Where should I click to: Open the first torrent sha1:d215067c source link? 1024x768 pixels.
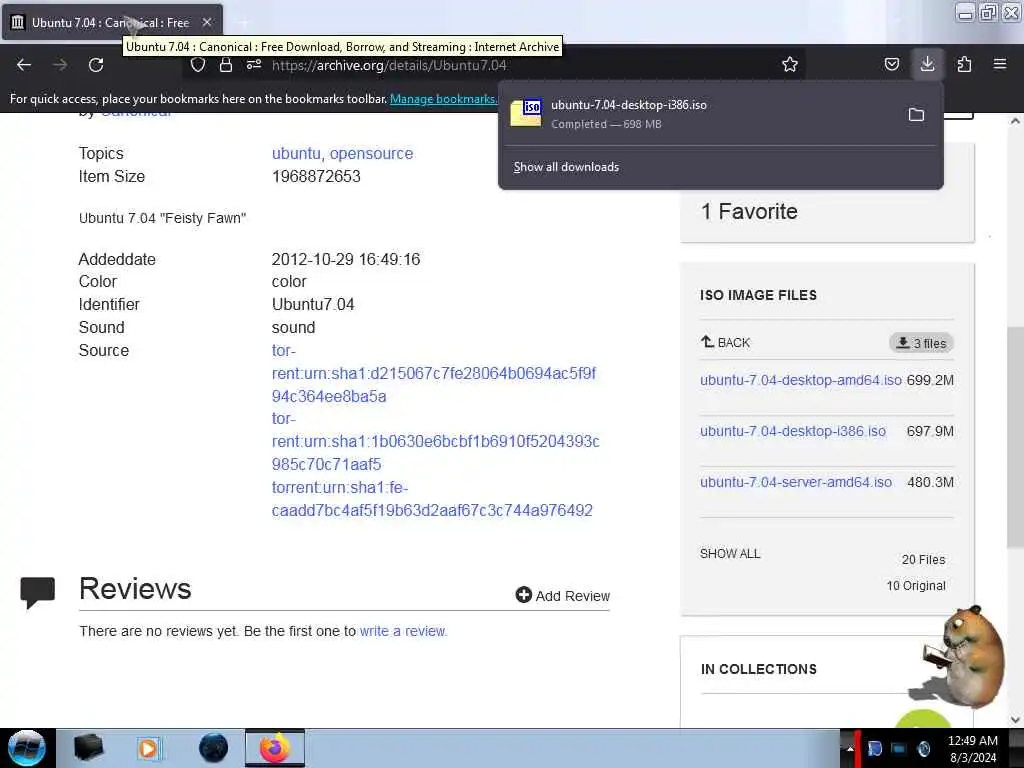pyautogui.click(x=434, y=374)
